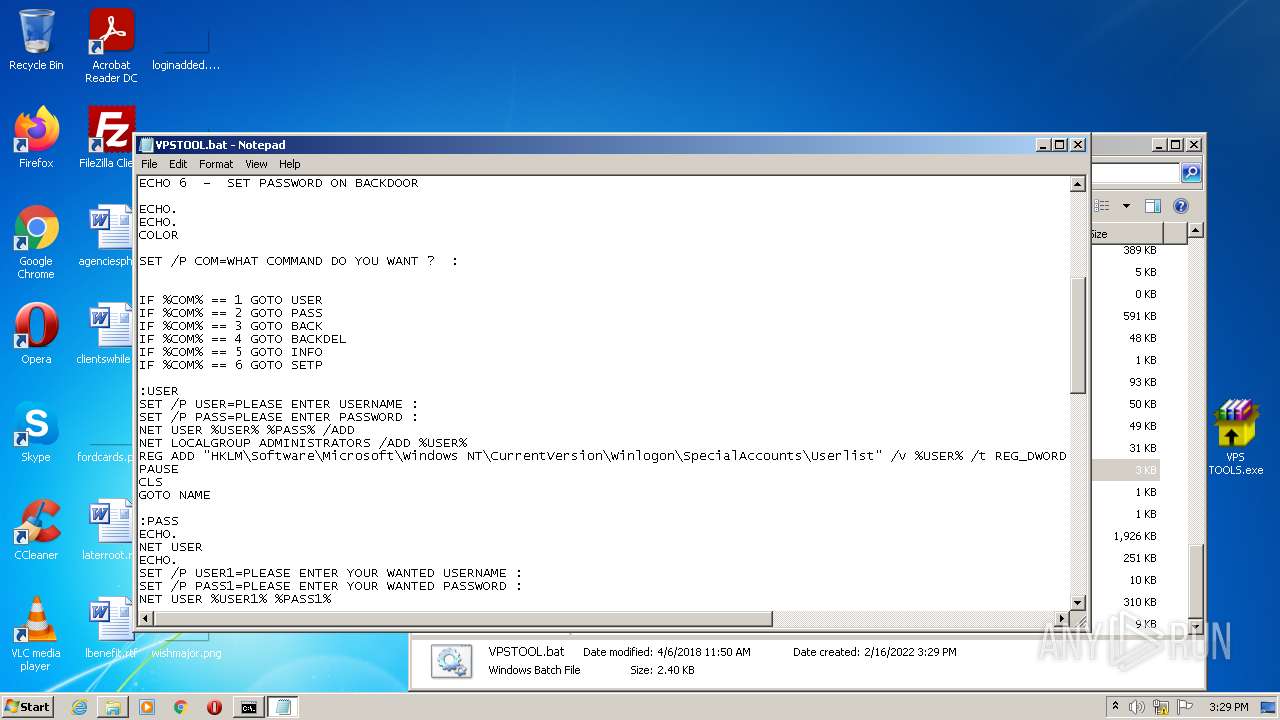The width and height of the screenshot is (1280, 720).
Task: Click the network tray icon
Action: 1161,707
